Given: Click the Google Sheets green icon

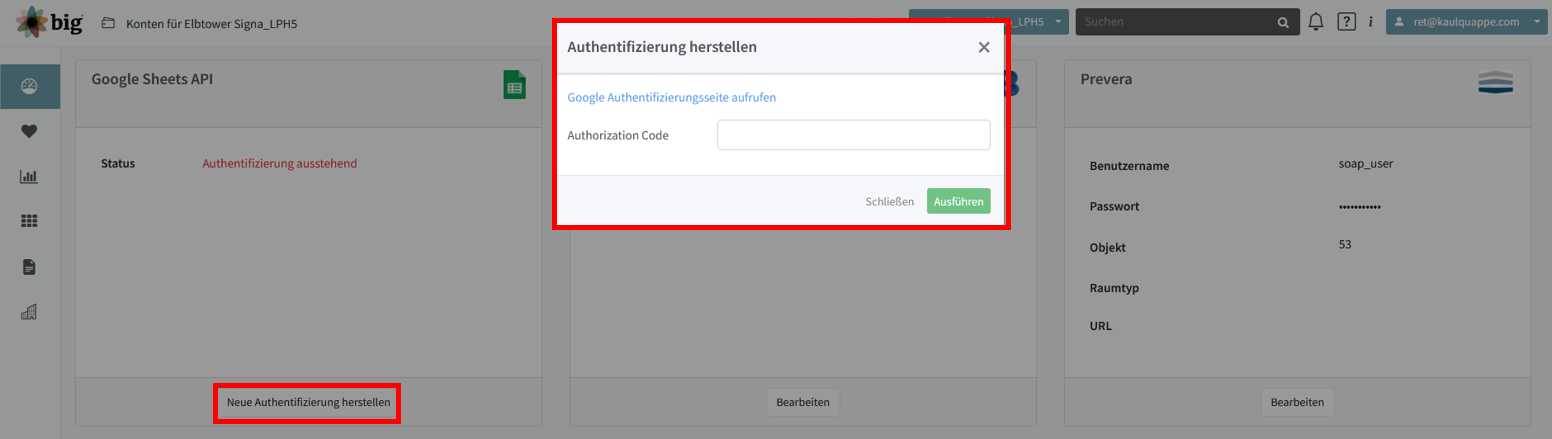Looking at the screenshot, I should [514, 85].
